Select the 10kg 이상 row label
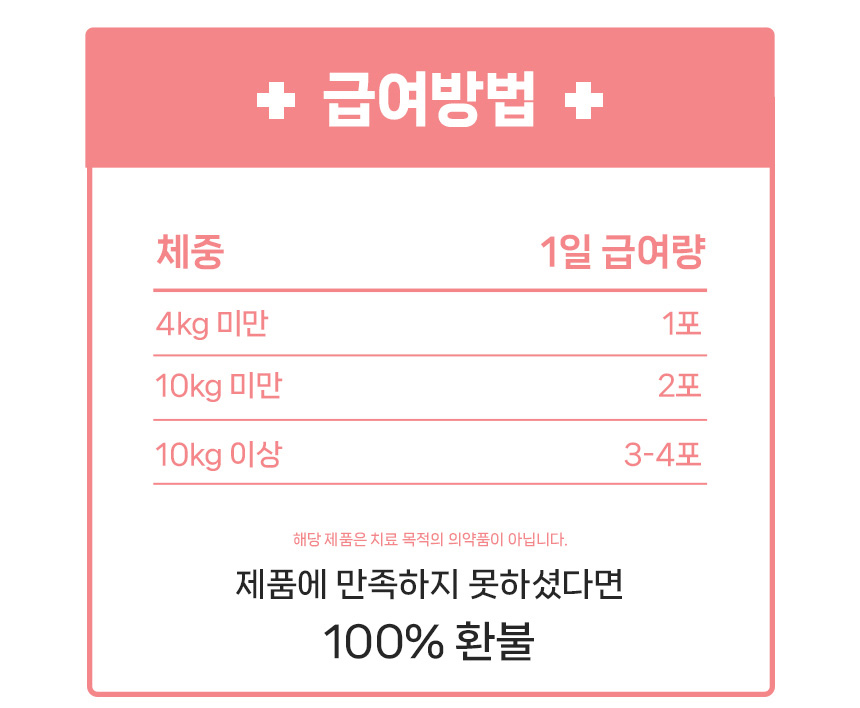Image resolution: width=860 pixels, height=708 pixels. click(x=218, y=455)
